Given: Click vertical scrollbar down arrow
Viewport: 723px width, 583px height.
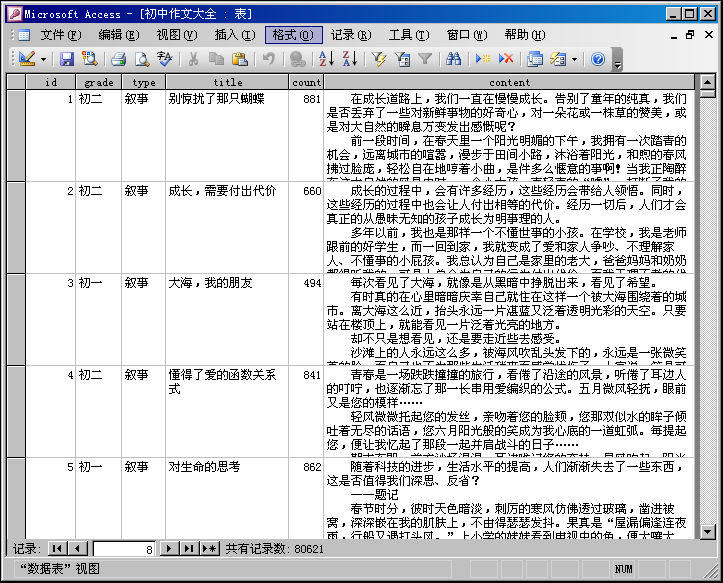Looking at the screenshot, I should 707,531.
